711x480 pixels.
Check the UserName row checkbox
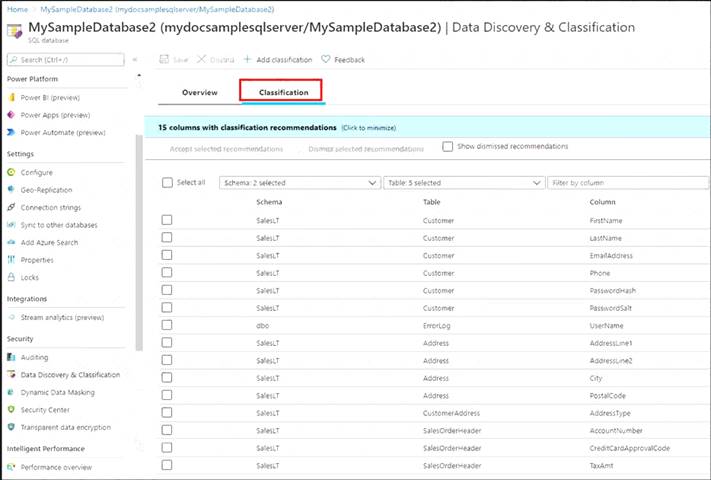click(167, 325)
